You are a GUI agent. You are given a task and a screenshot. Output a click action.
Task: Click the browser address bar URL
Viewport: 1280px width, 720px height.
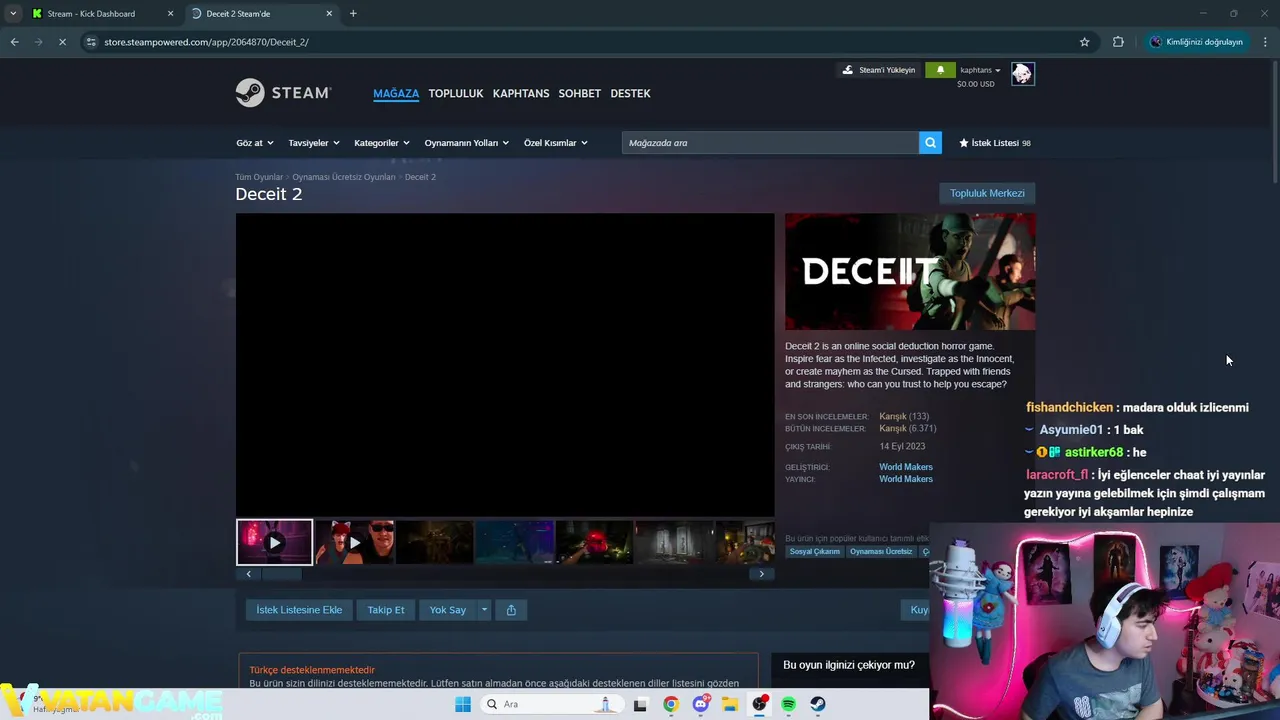click(206, 42)
